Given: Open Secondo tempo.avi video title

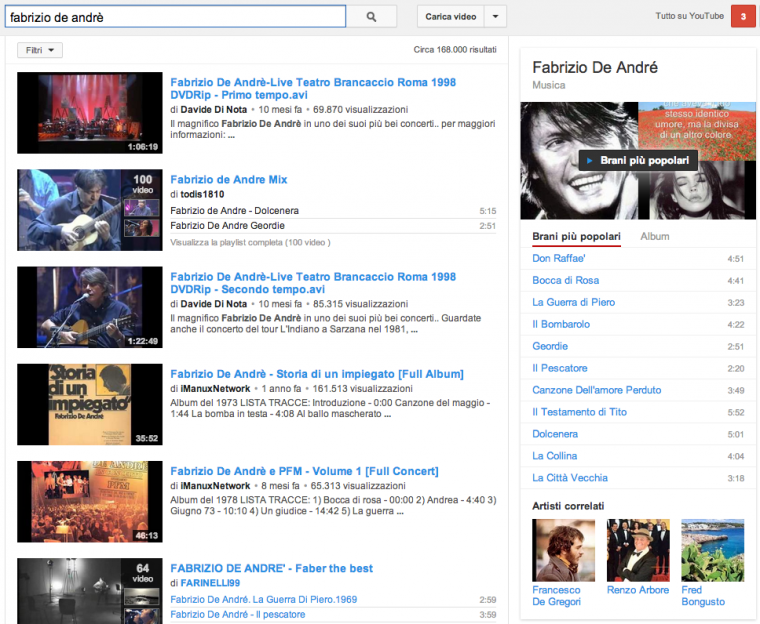Looking at the screenshot, I should [313, 283].
